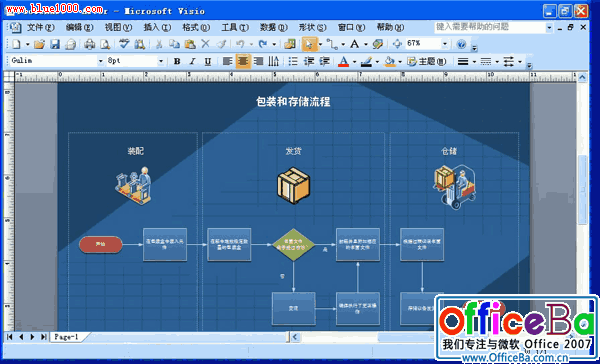Image resolution: width=600 pixels, height=364 pixels.
Task: Expand the Line Weight dropdown arrow
Action: coord(474,62)
